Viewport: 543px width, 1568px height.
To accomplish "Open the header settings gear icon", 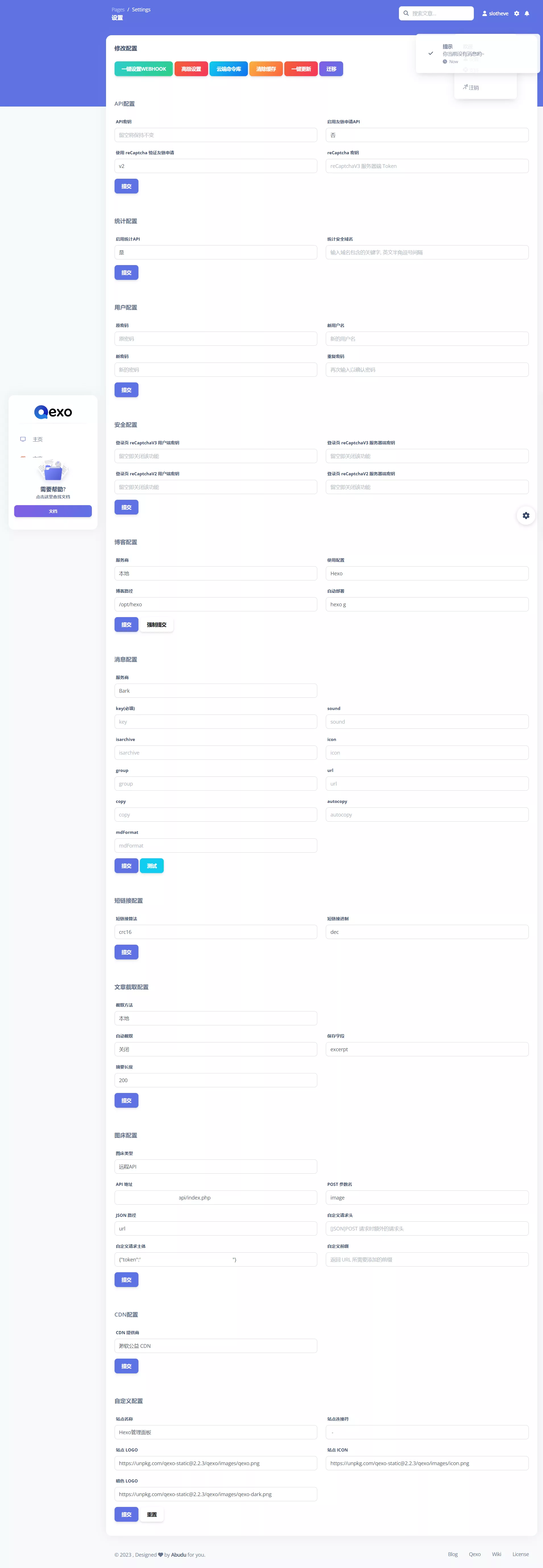I will [x=517, y=13].
